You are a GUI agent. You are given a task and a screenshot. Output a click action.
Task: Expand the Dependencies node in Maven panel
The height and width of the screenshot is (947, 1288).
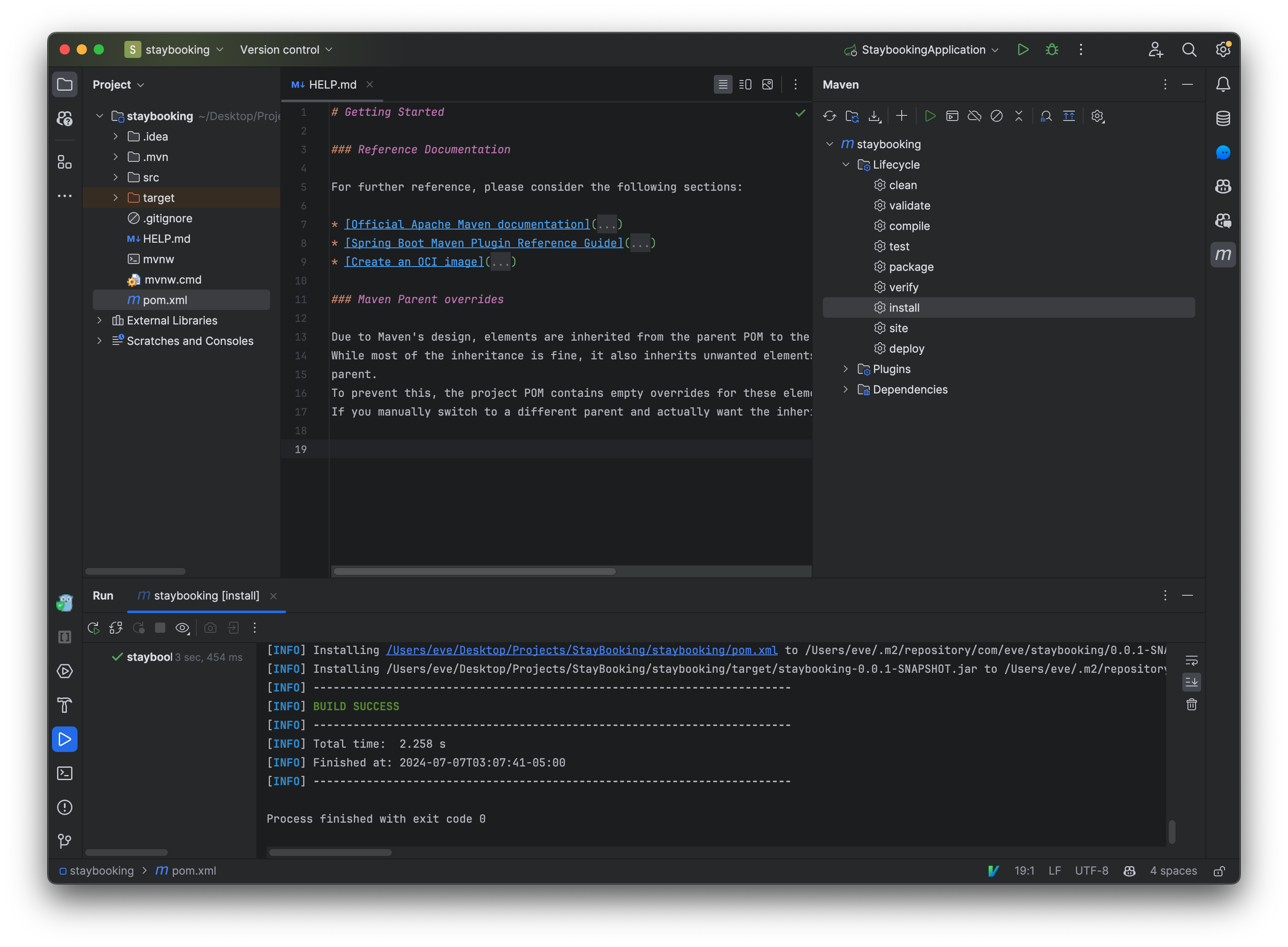coord(846,389)
